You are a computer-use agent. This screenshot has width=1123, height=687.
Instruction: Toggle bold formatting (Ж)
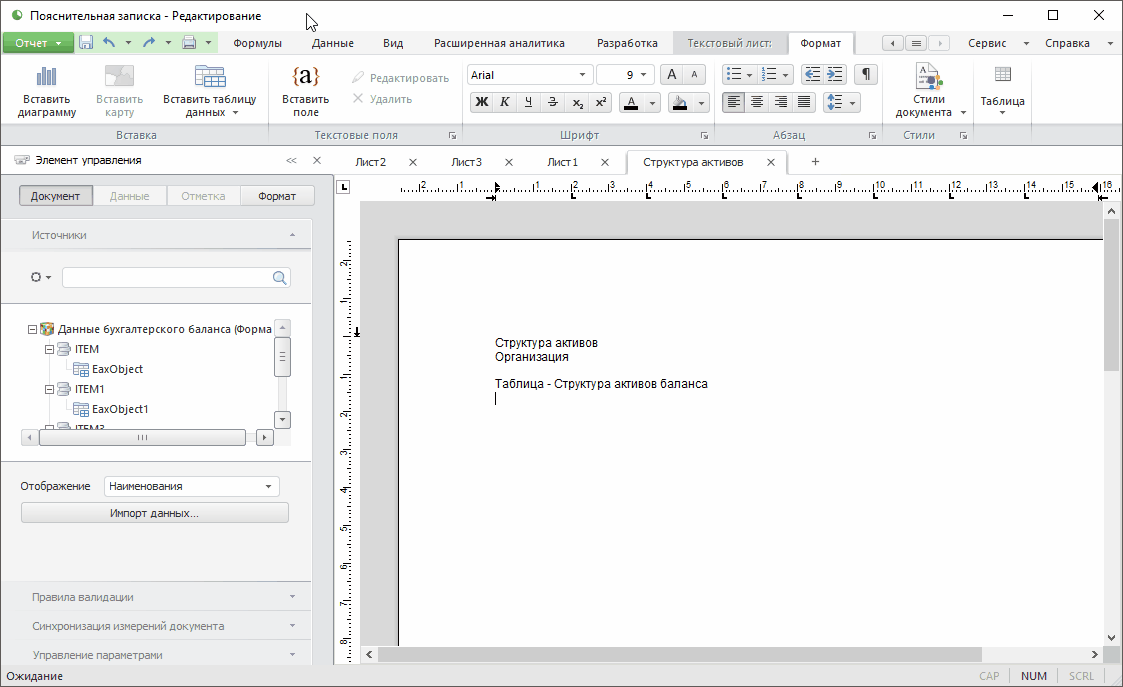click(x=482, y=102)
